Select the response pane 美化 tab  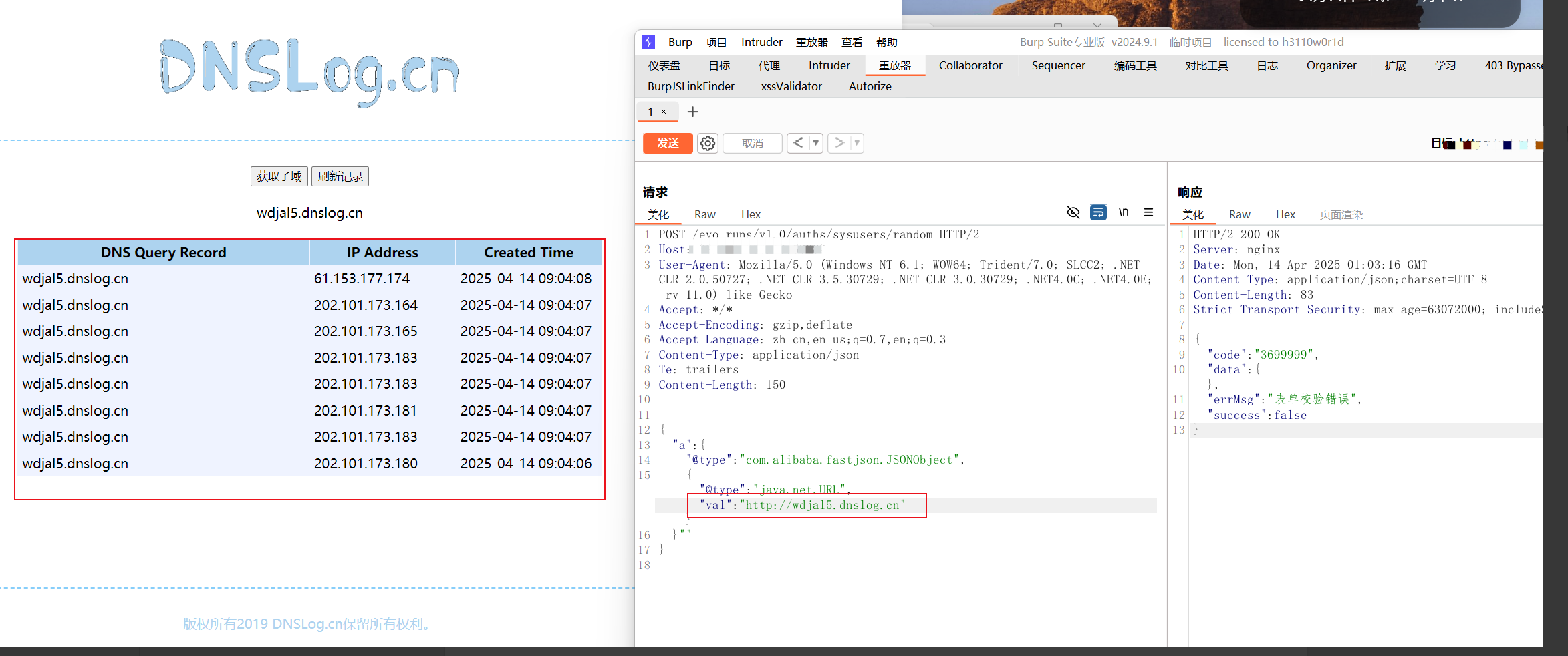coord(1193,214)
